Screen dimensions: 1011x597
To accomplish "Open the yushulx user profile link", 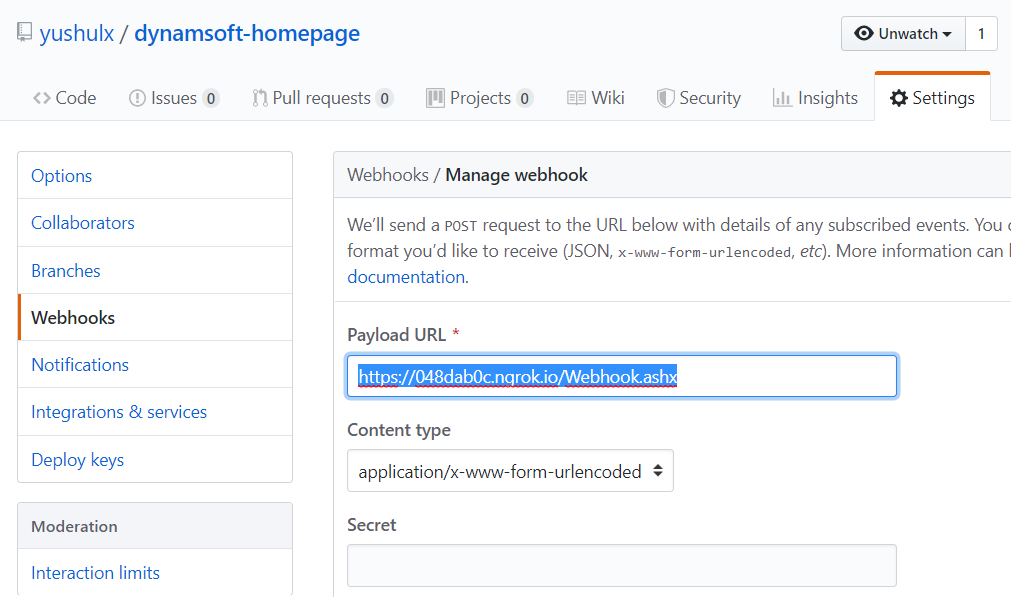I will tap(76, 33).
